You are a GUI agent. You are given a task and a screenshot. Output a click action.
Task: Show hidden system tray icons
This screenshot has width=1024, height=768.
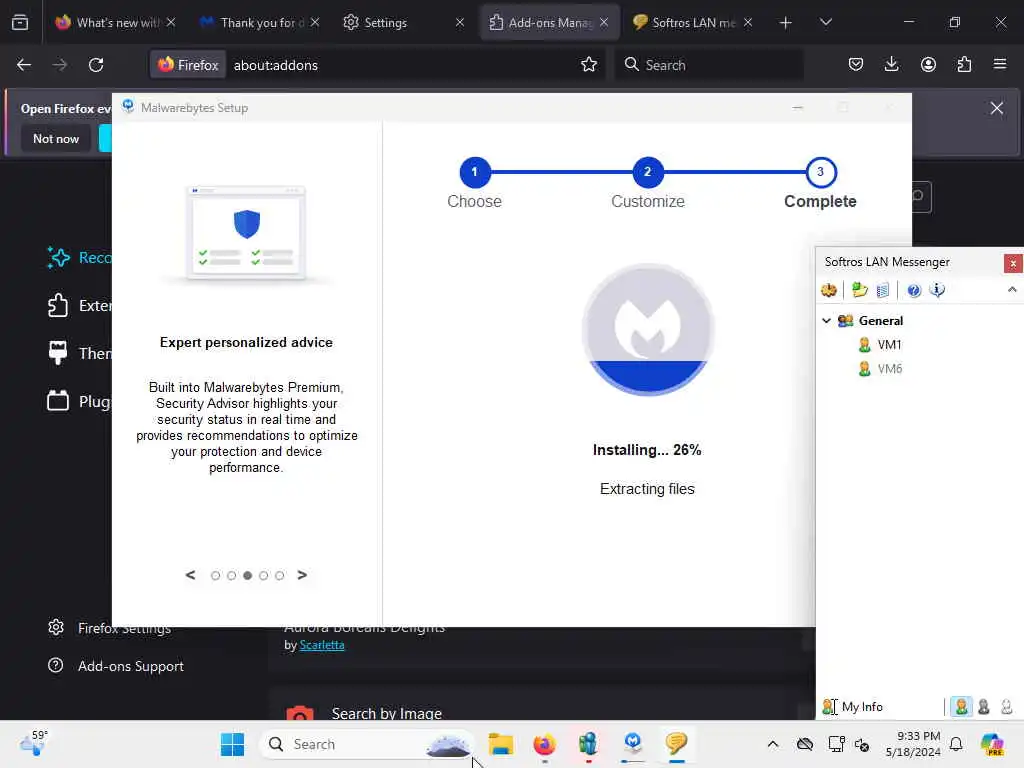(x=773, y=744)
